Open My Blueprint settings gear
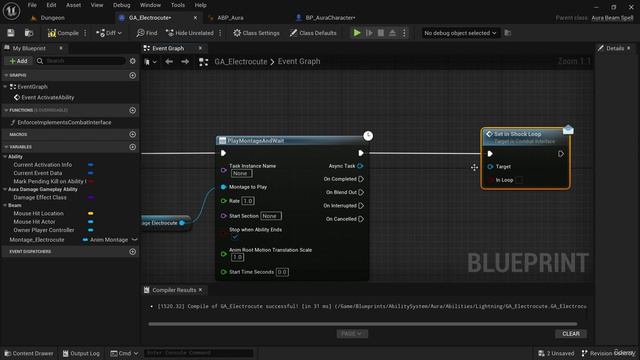640x360 pixels. (x=132, y=61)
